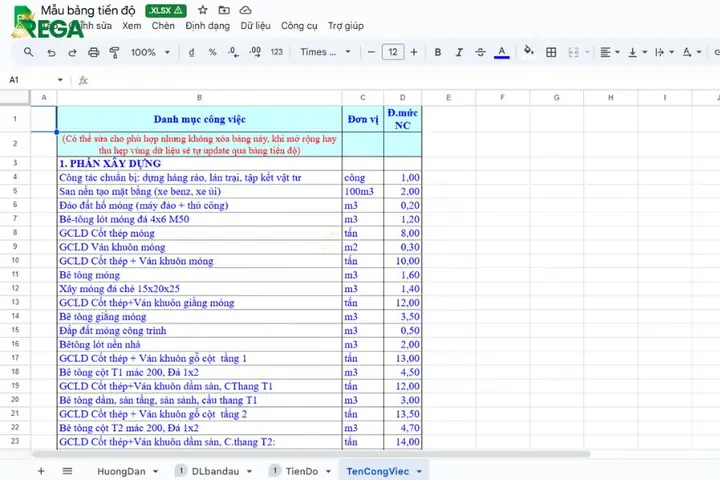Activate the paint format tool
720x480 pixels.
pos(114,52)
